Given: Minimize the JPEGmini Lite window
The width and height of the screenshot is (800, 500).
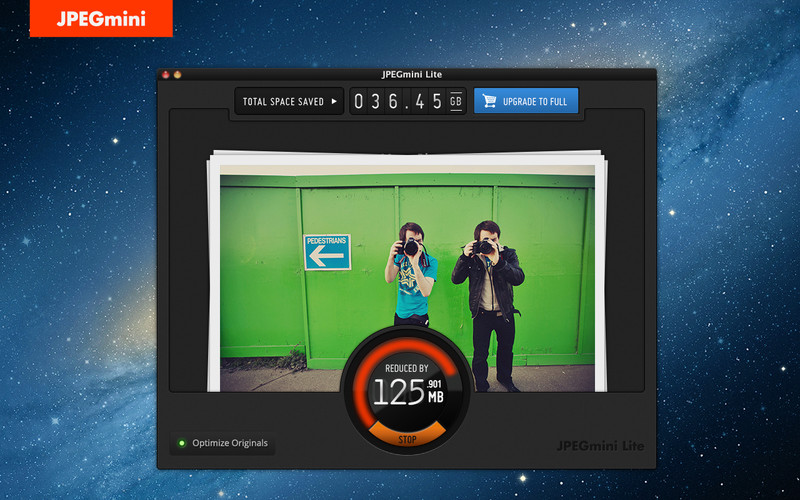Looking at the screenshot, I should coord(178,74).
